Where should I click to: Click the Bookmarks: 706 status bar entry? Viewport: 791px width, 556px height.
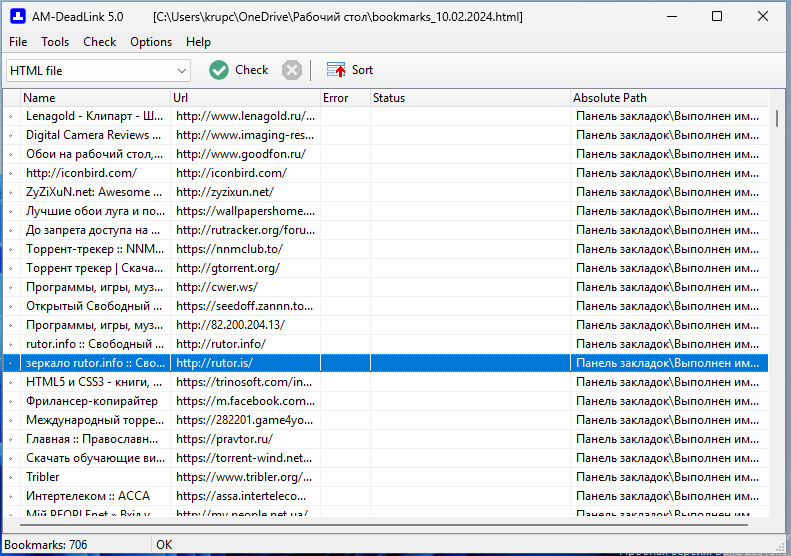46,545
